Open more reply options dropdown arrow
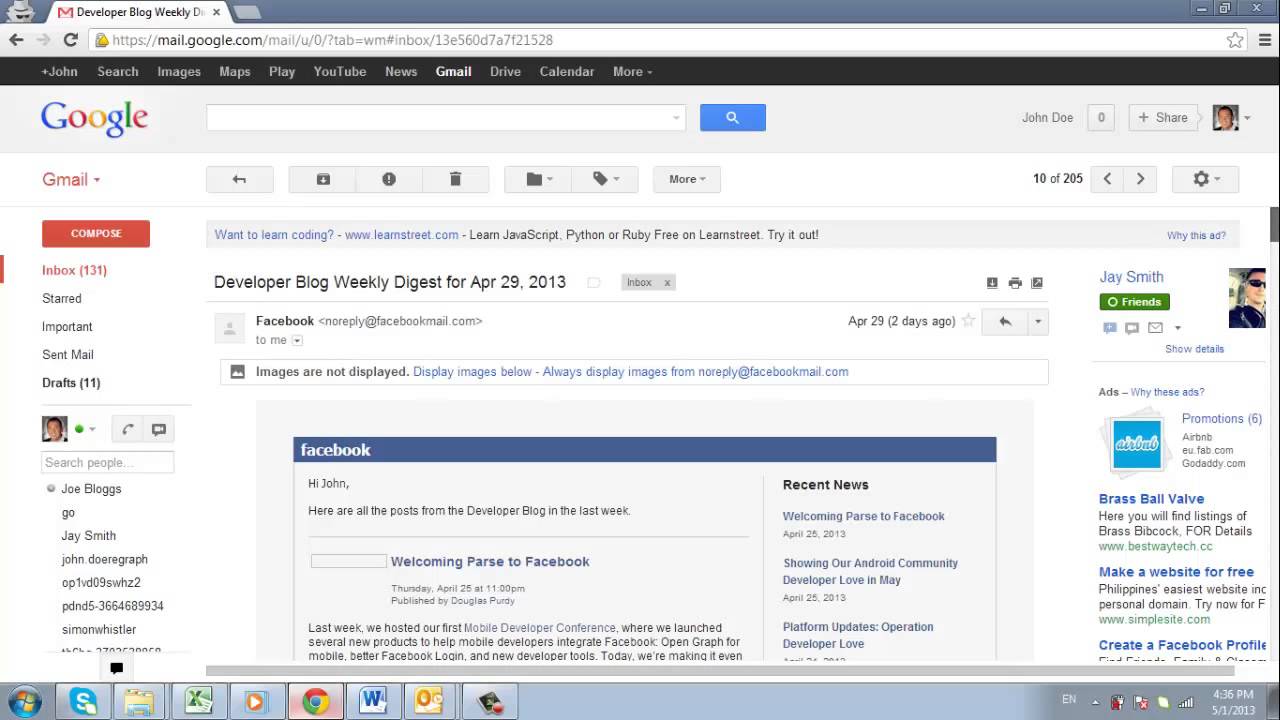Screen dimensions: 1280x720 pos(1038,321)
